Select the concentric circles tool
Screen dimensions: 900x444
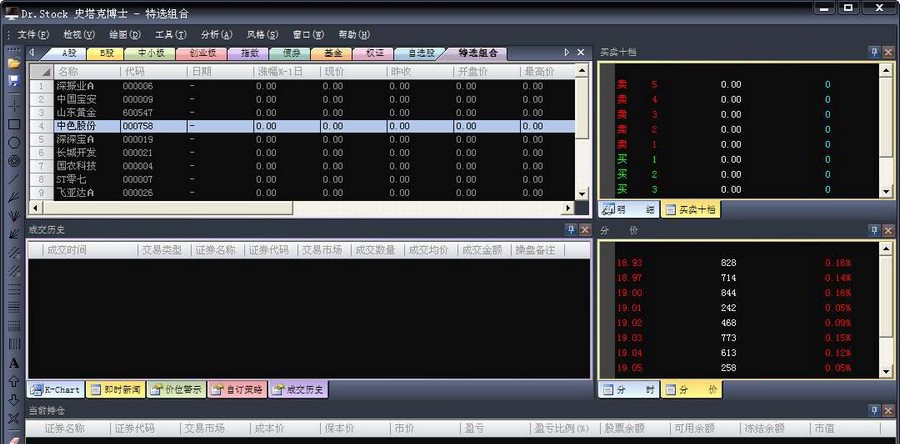tap(14, 161)
